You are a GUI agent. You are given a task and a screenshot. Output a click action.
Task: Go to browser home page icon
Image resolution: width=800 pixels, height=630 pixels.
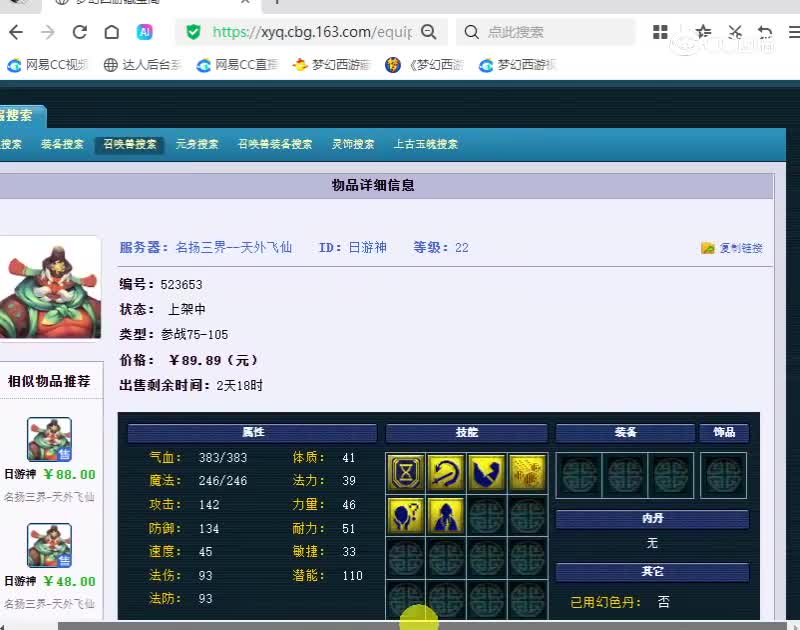[112, 32]
